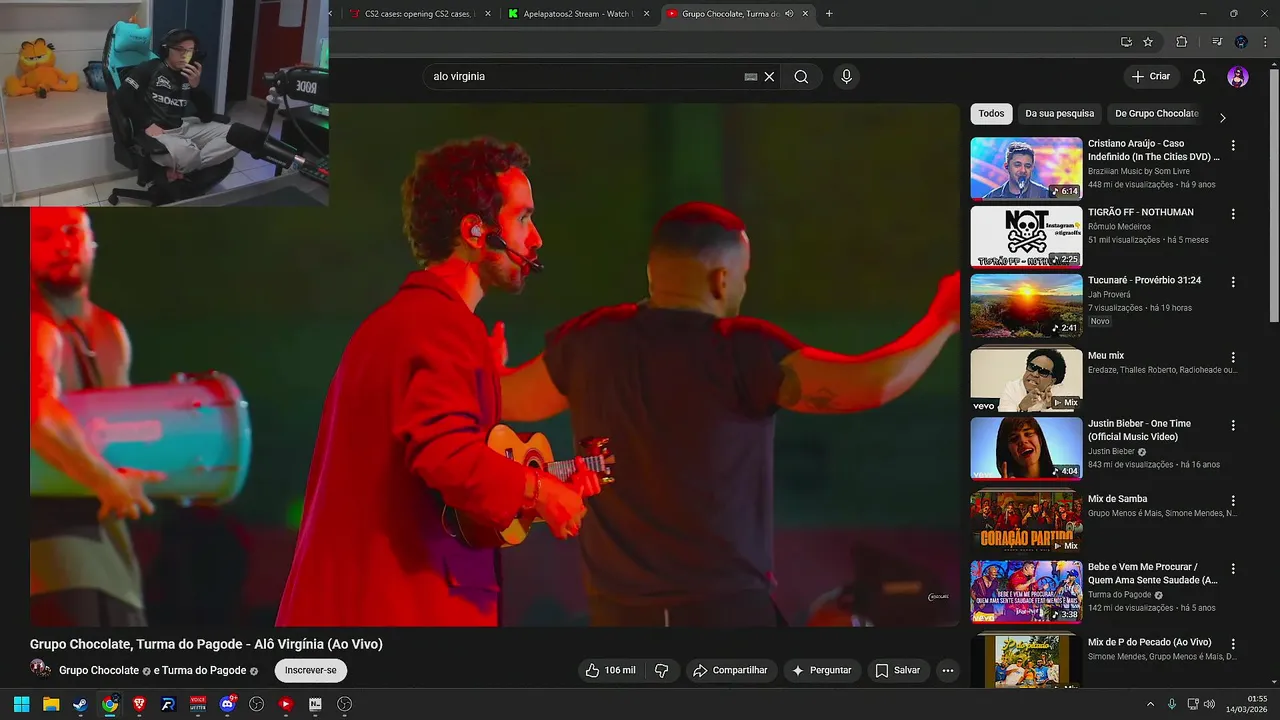Bookmark this page with the star icon
Screen dimensions: 1280x720
[x=1148, y=42]
